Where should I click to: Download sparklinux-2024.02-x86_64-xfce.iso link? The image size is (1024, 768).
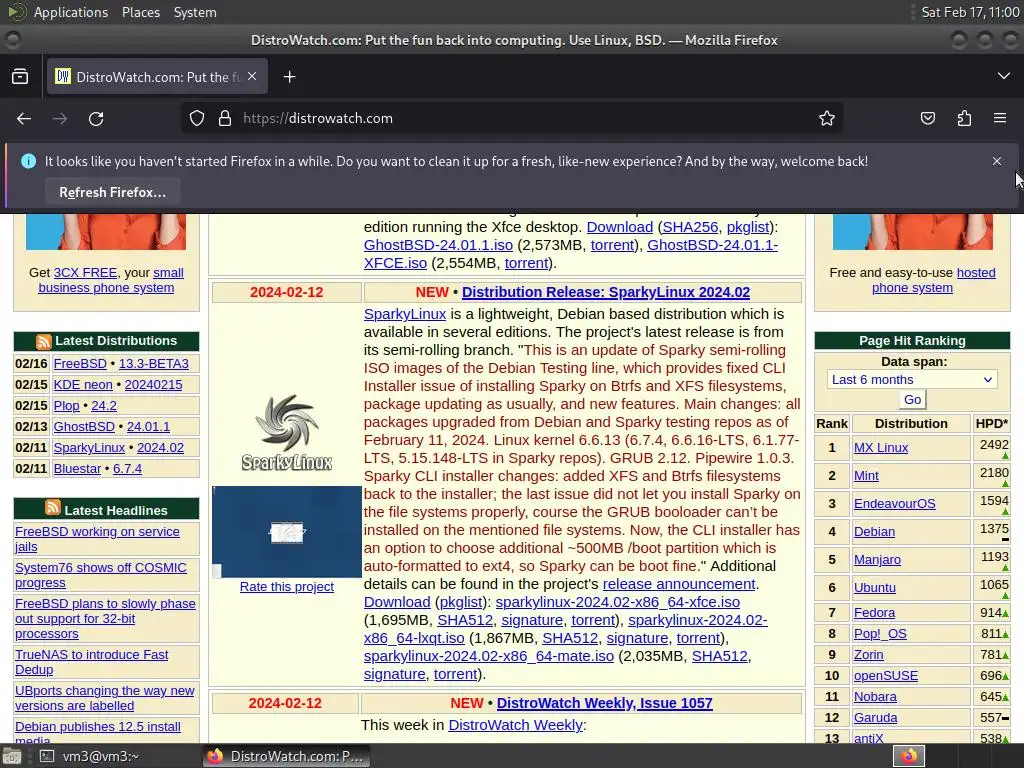coord(617,602)
